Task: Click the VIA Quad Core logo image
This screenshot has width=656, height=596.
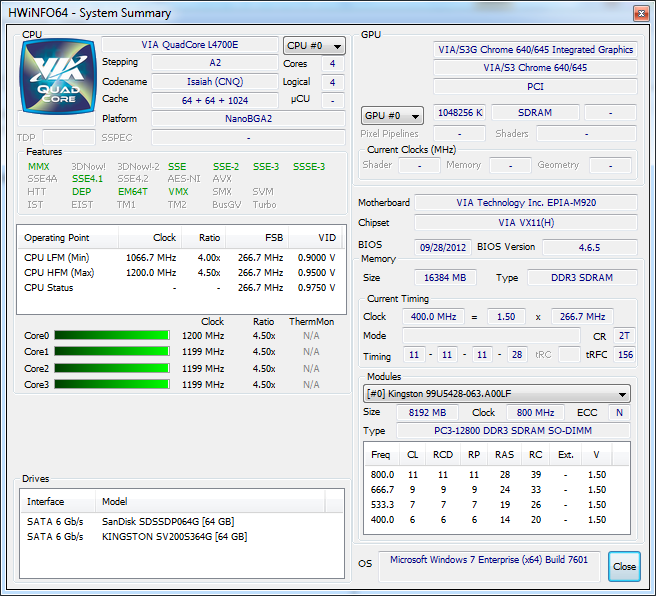Action: click(58, 77)
